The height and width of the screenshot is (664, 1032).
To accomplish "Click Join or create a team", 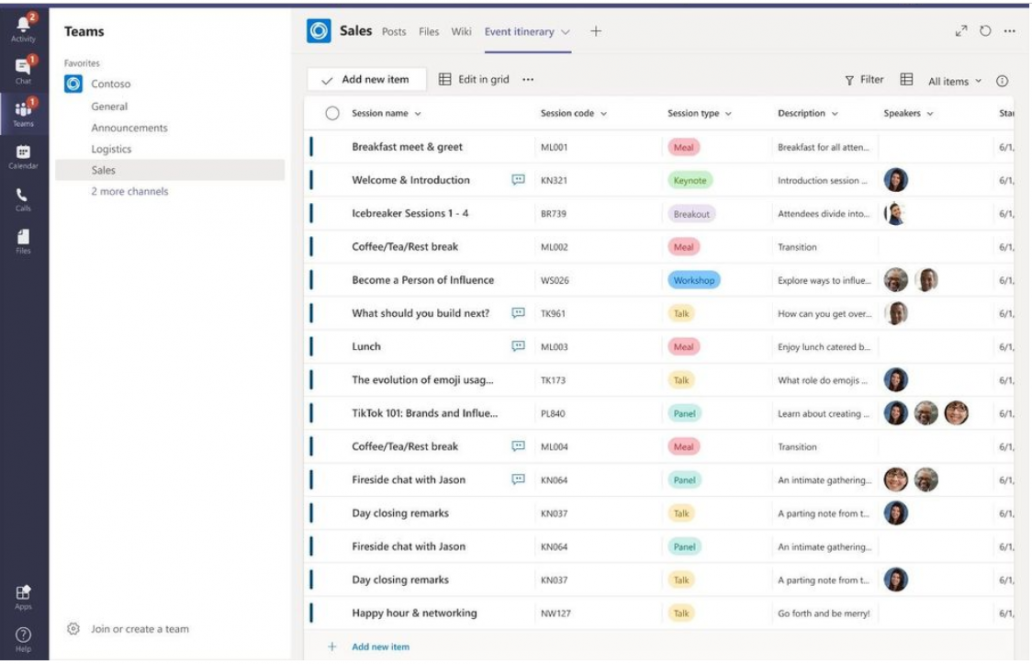I will [140, 629].
